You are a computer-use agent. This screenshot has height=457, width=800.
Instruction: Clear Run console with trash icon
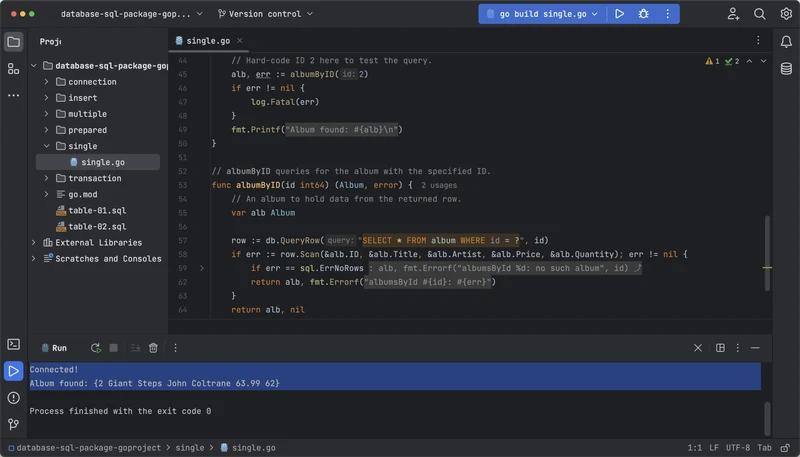pos(153,348)
